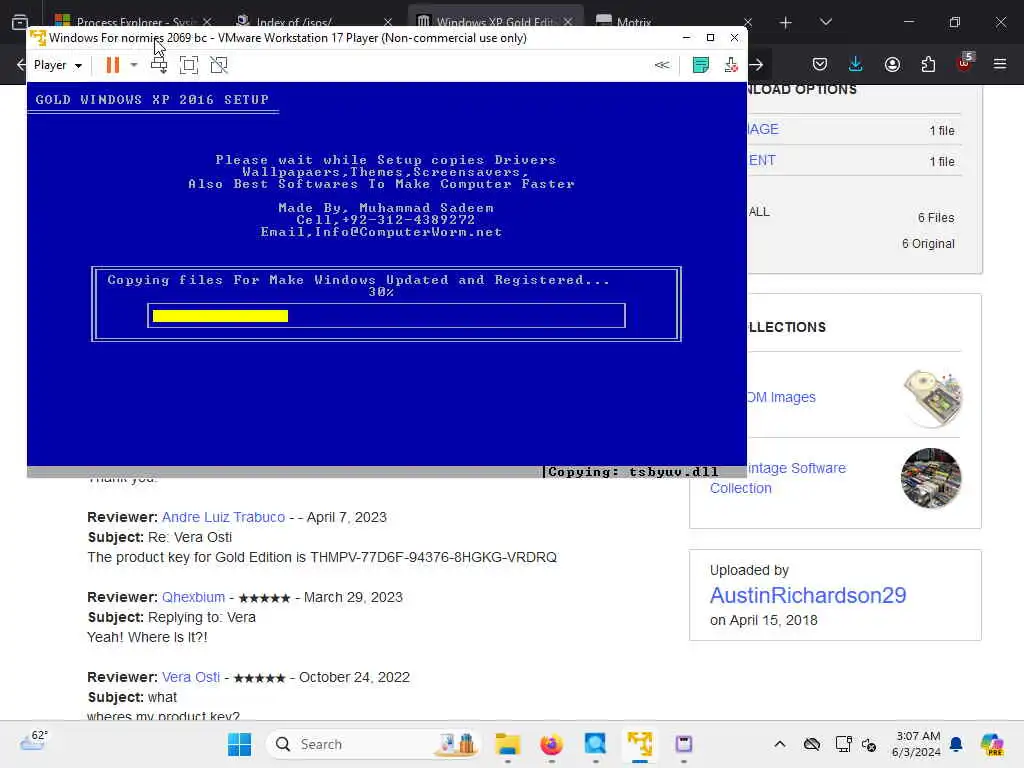This screenshot has height=768, width=1024.
Task: Click the Vera Osti review five-star rating
Action: [259, 678]
